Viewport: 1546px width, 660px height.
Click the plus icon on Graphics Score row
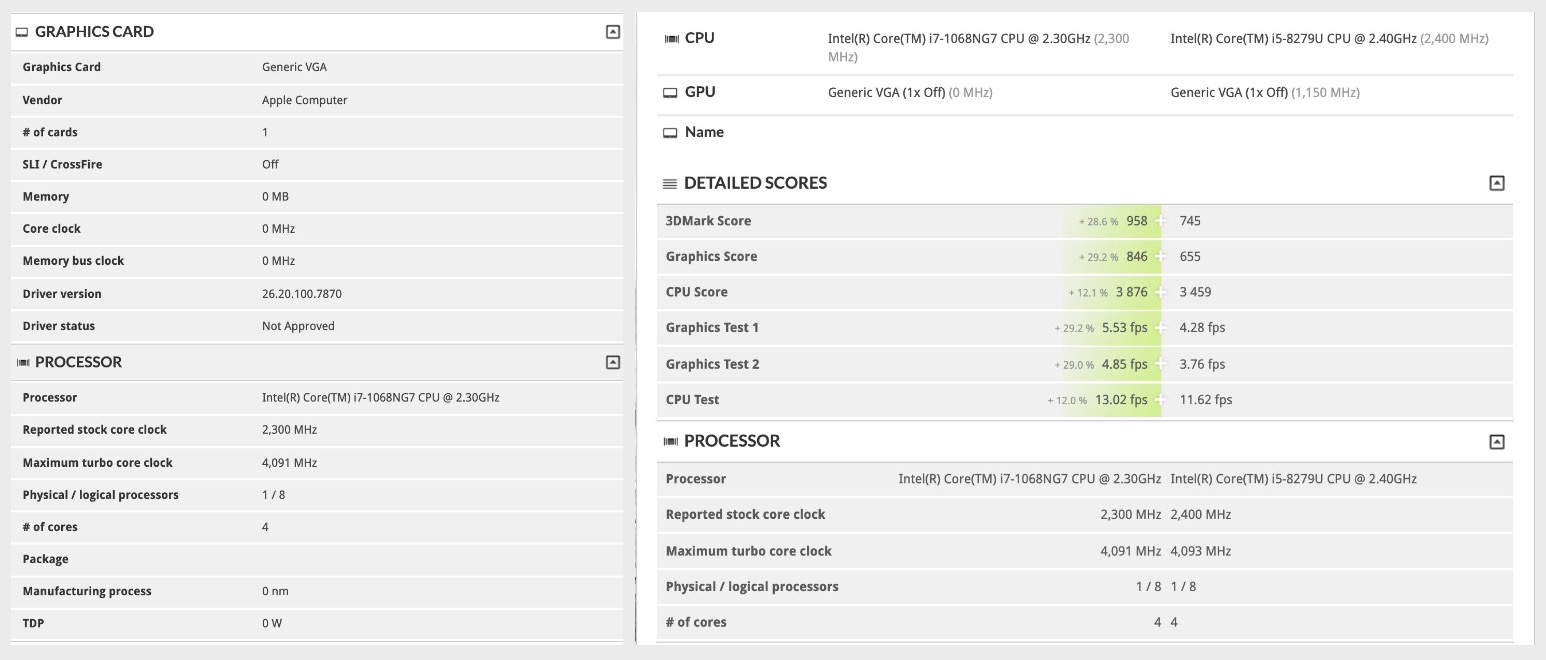pyautogui.click(x=1160, y=257)
